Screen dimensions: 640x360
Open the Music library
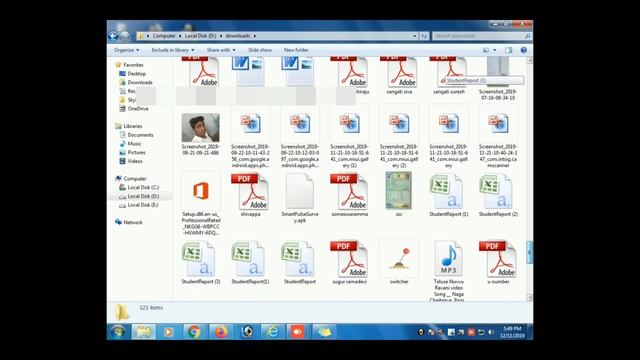click(x=134, y=144)
